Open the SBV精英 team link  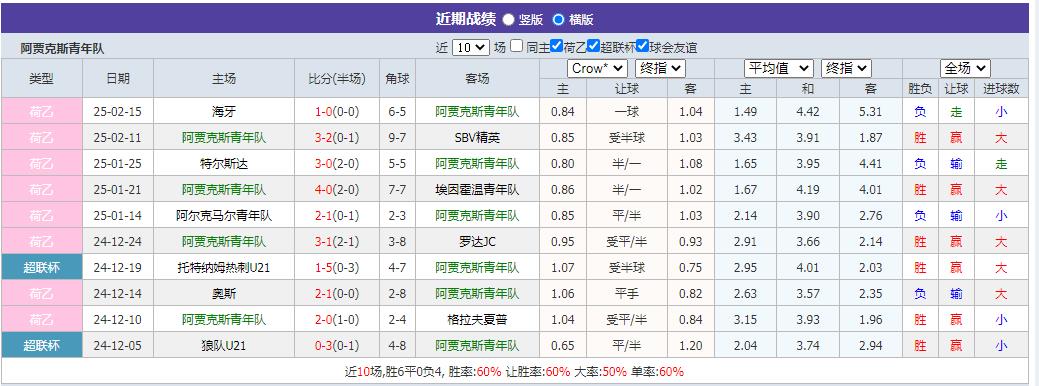477,138
